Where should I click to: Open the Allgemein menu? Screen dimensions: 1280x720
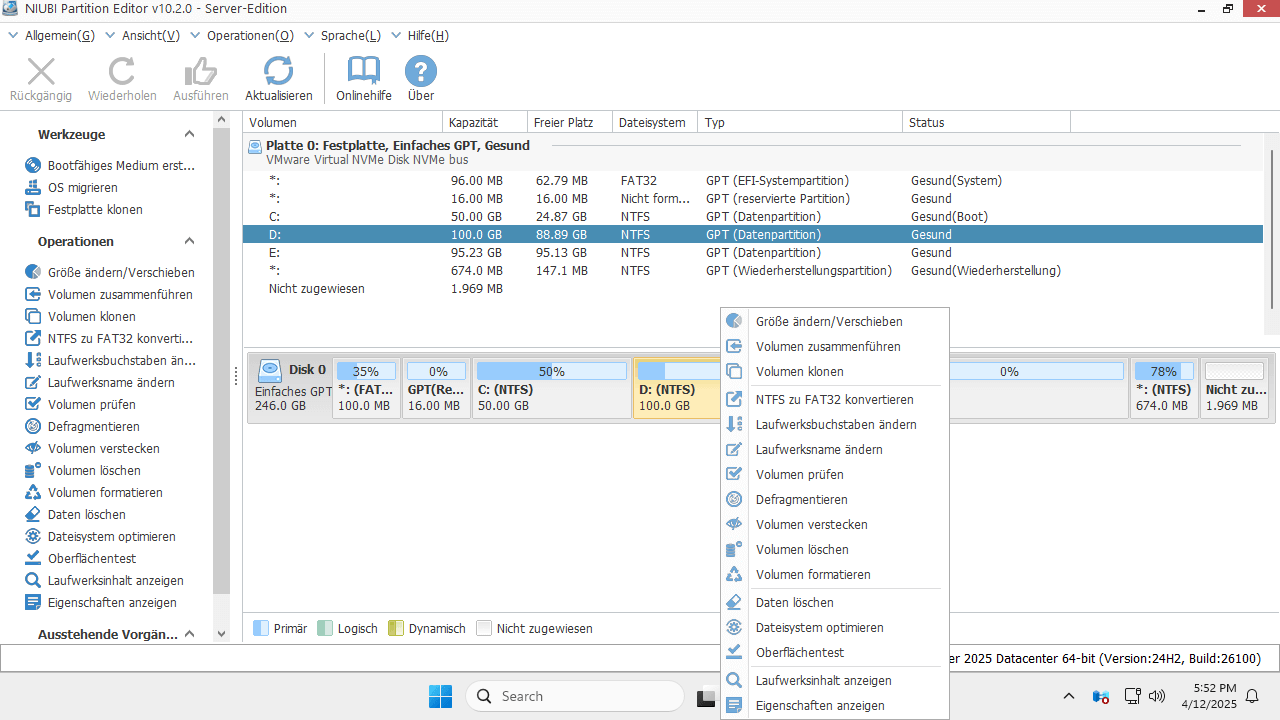tap(59, 35)
